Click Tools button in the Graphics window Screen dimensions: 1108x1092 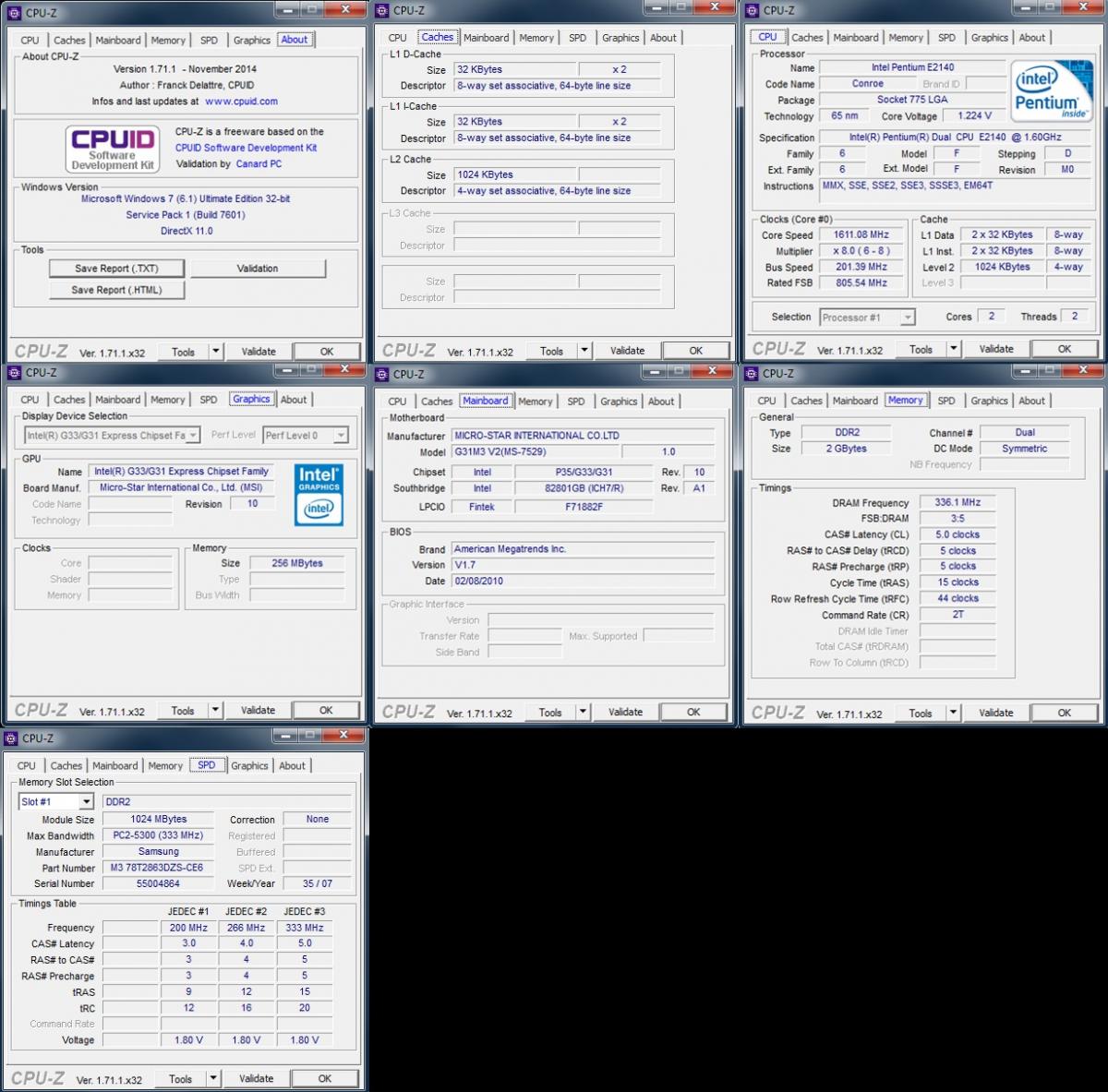[x=183, y=711]
